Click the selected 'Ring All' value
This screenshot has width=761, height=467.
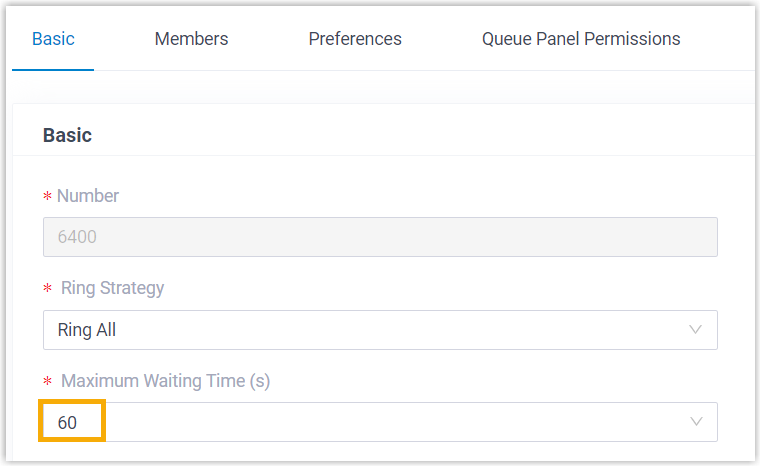pyautogui.click(x=87, y=330)
